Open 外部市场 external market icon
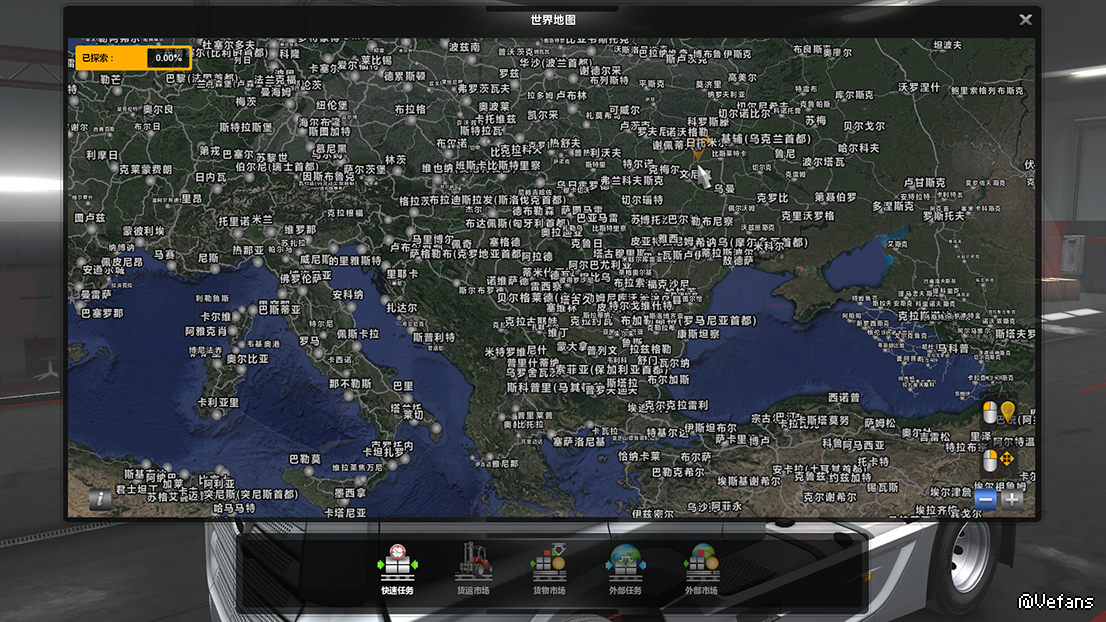The width and height of the screenshot is (1106, 622). coord(701,566)
